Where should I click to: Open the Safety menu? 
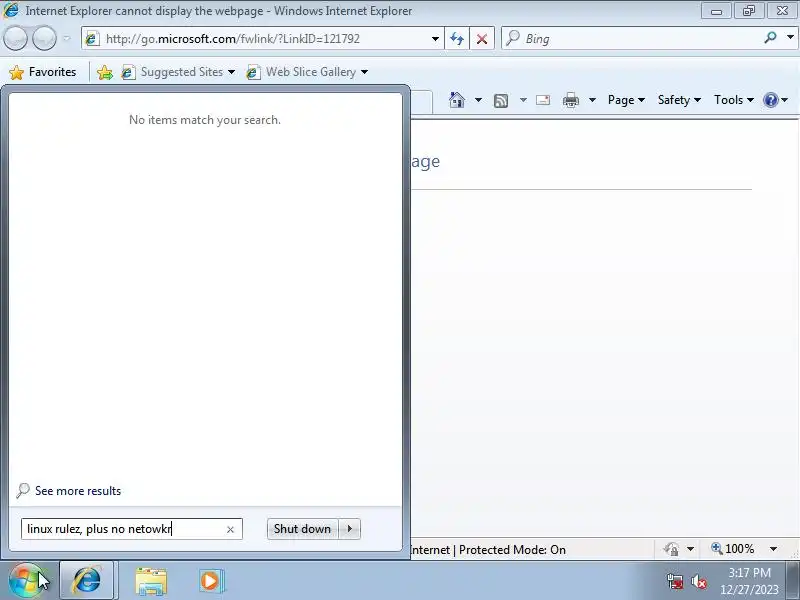coord(679,100)
